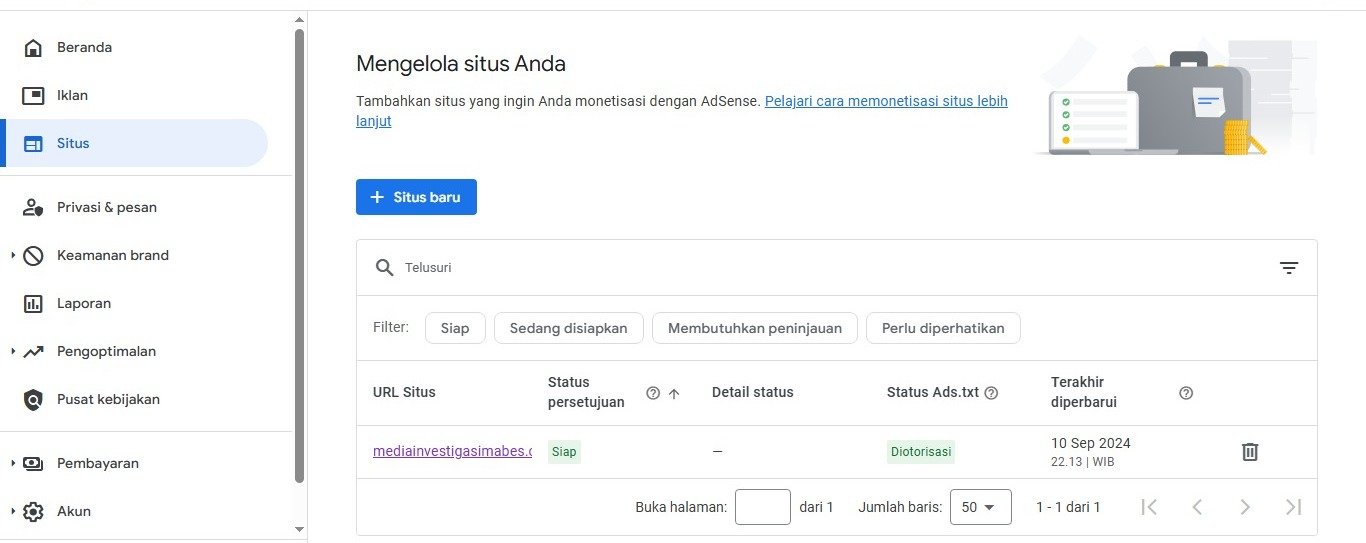
Task: Click the Detail status column header
Action: (753, 392)
